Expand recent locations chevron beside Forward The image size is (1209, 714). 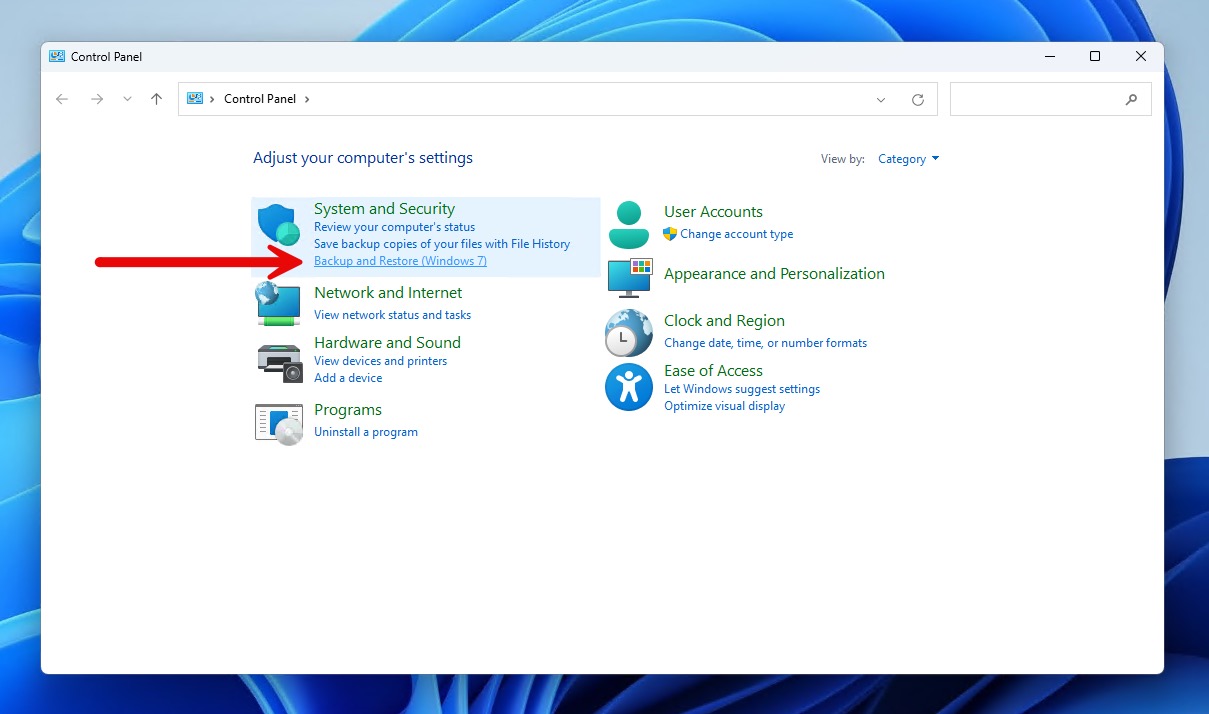click(127, 99)
